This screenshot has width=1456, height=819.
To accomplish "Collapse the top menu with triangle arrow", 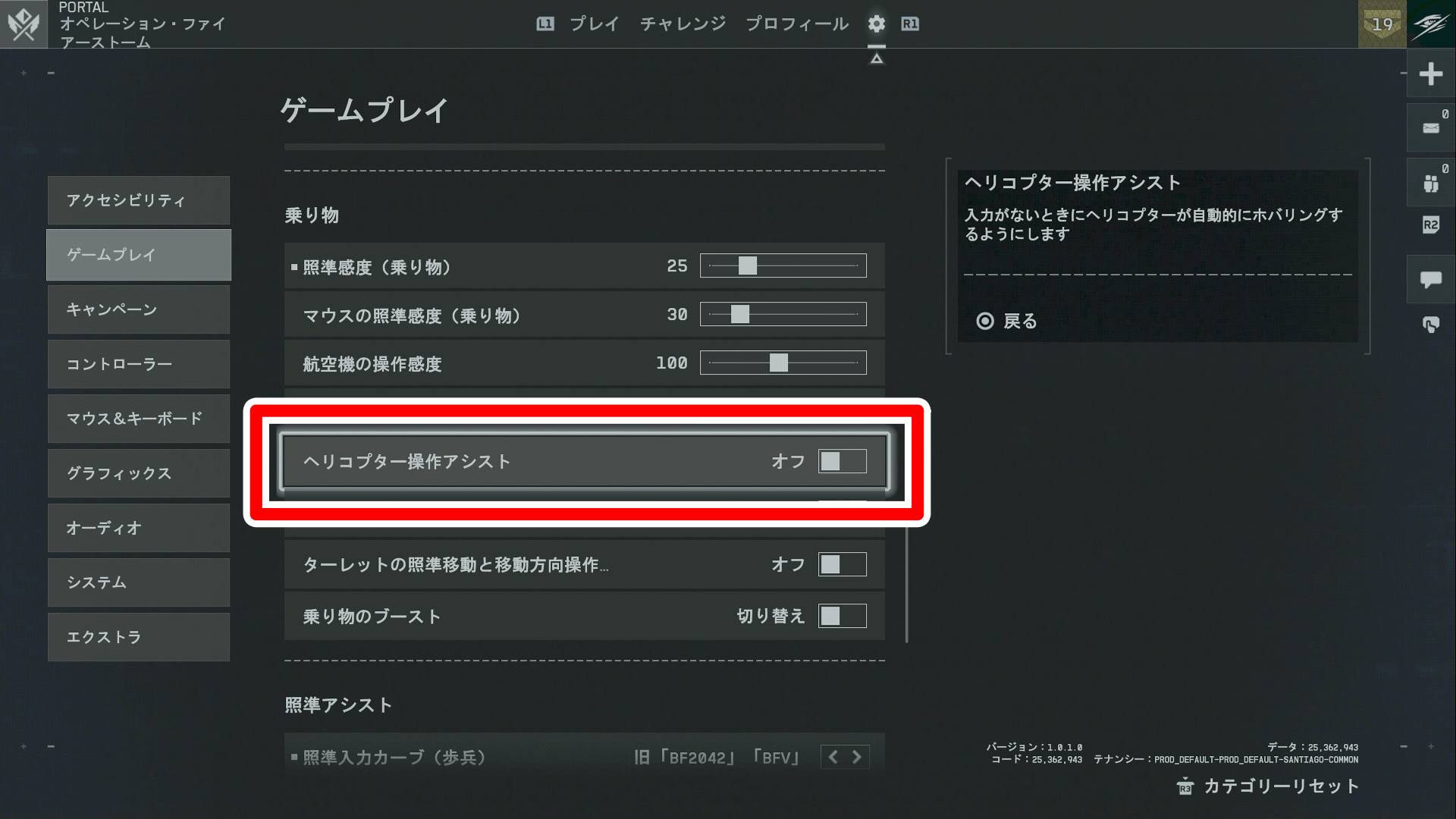I will tap(876, 58).
